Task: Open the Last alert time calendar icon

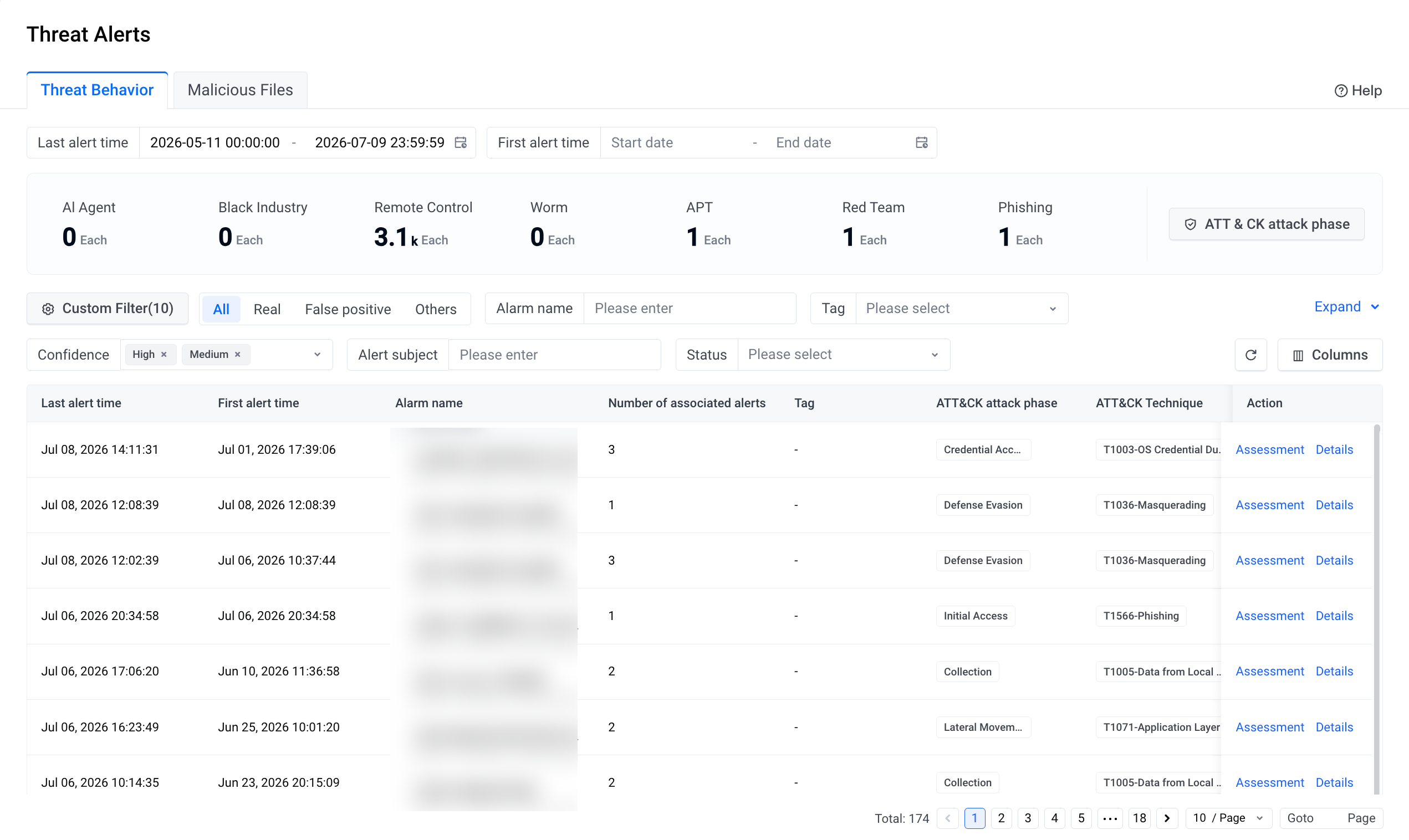Action: (461, 142)
